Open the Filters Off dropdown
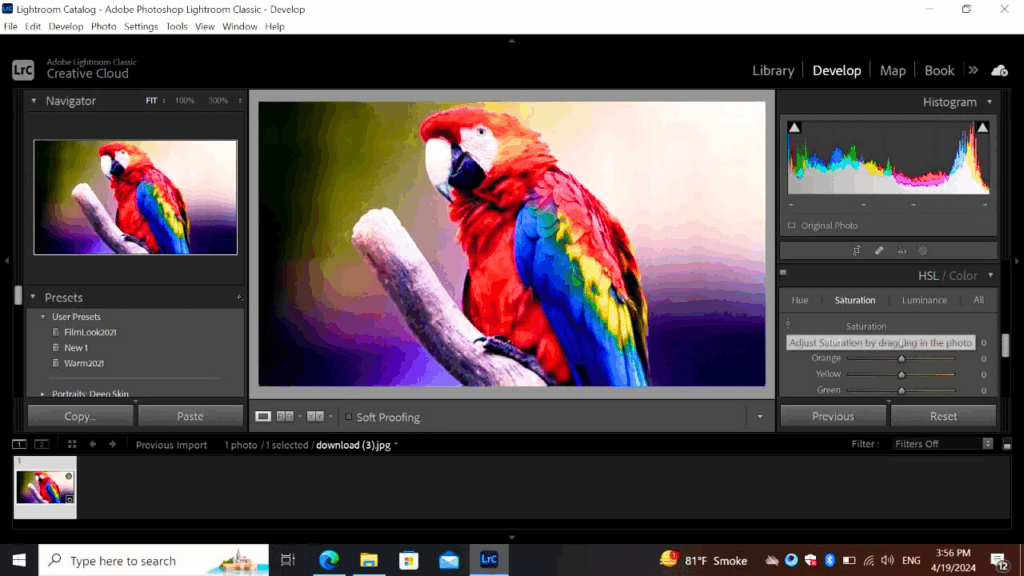Screen dimensions: 1024x576 click(942, 444)
